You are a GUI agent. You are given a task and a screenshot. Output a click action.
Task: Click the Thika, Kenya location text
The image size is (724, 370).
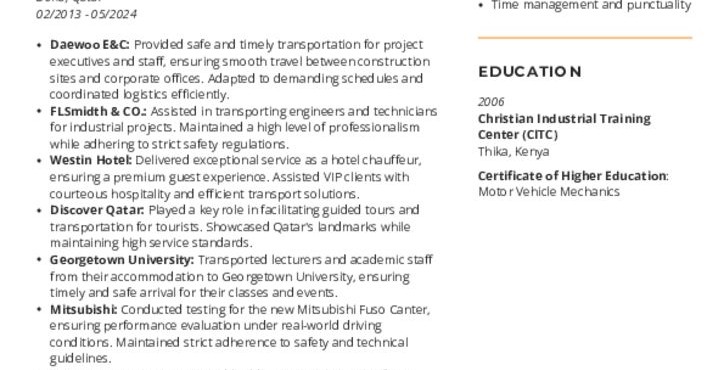pyautogui.click(x=513, y=152)
